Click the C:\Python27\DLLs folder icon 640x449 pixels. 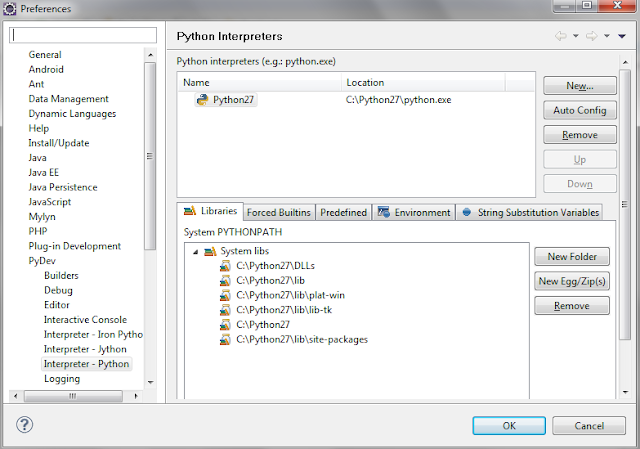[x=225, y=266]
